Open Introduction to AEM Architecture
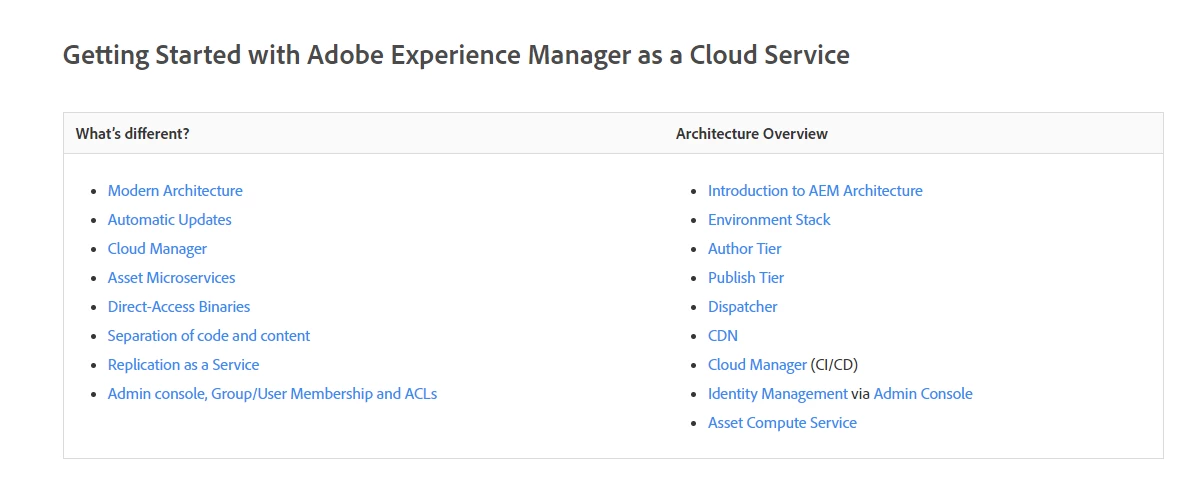This screenshot has width=1181, height=497. pos(815,191)
